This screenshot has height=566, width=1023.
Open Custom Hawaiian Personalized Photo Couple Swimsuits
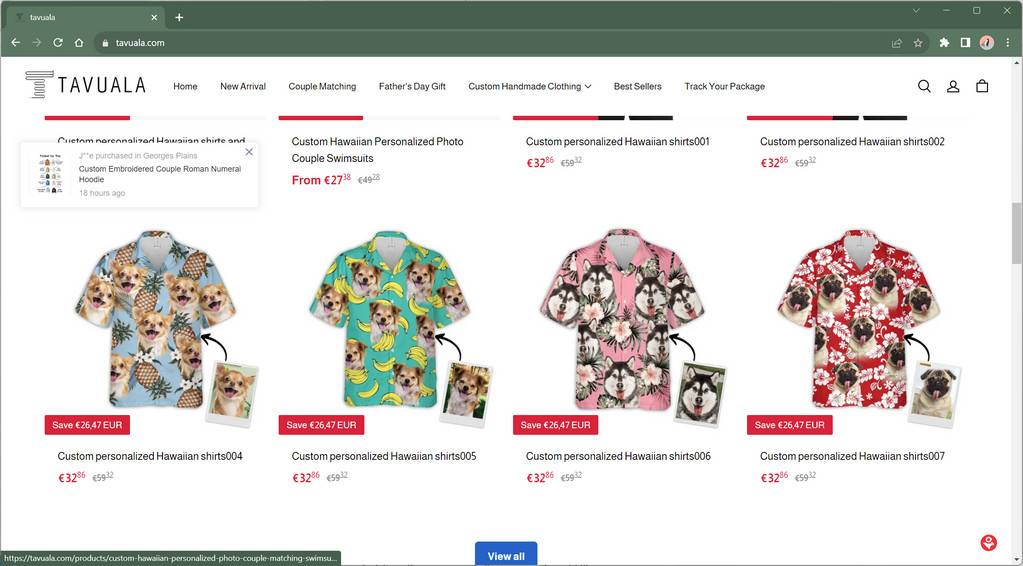[377, 149]
